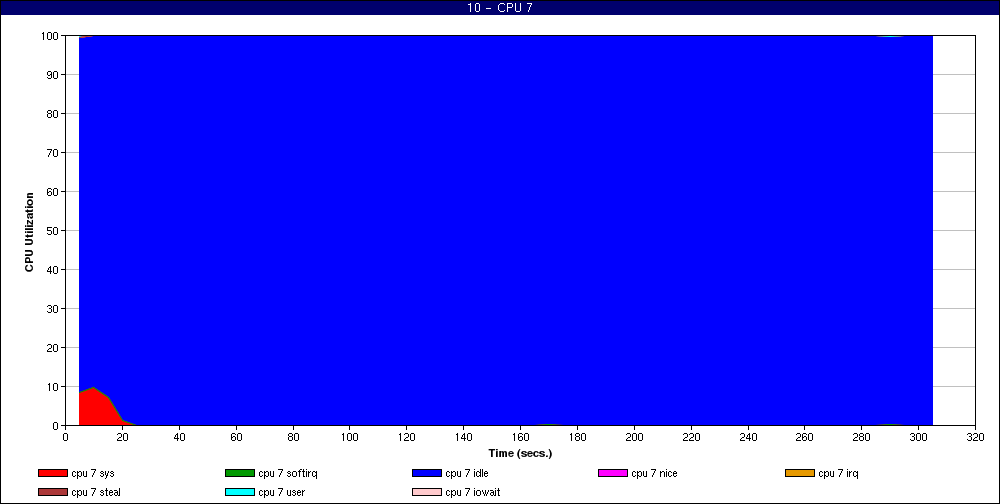
Task: Click the "Time (secs.)" x-axis label
Action: [x=520, y=453]
